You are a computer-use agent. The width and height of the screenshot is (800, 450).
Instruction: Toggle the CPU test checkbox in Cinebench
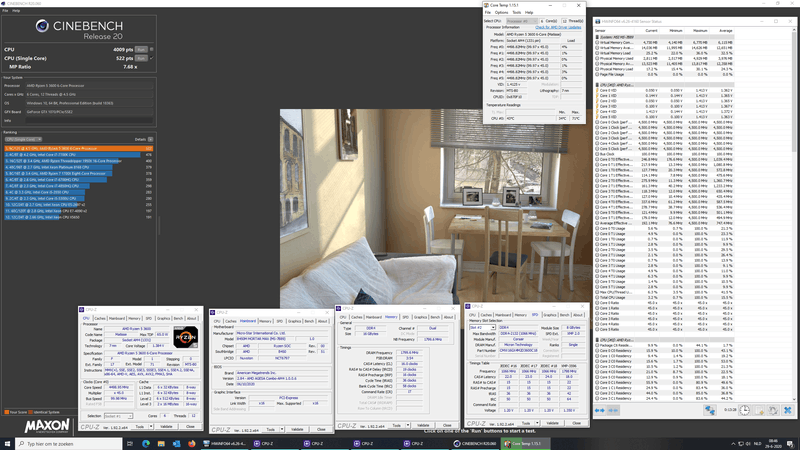(152, 49)
